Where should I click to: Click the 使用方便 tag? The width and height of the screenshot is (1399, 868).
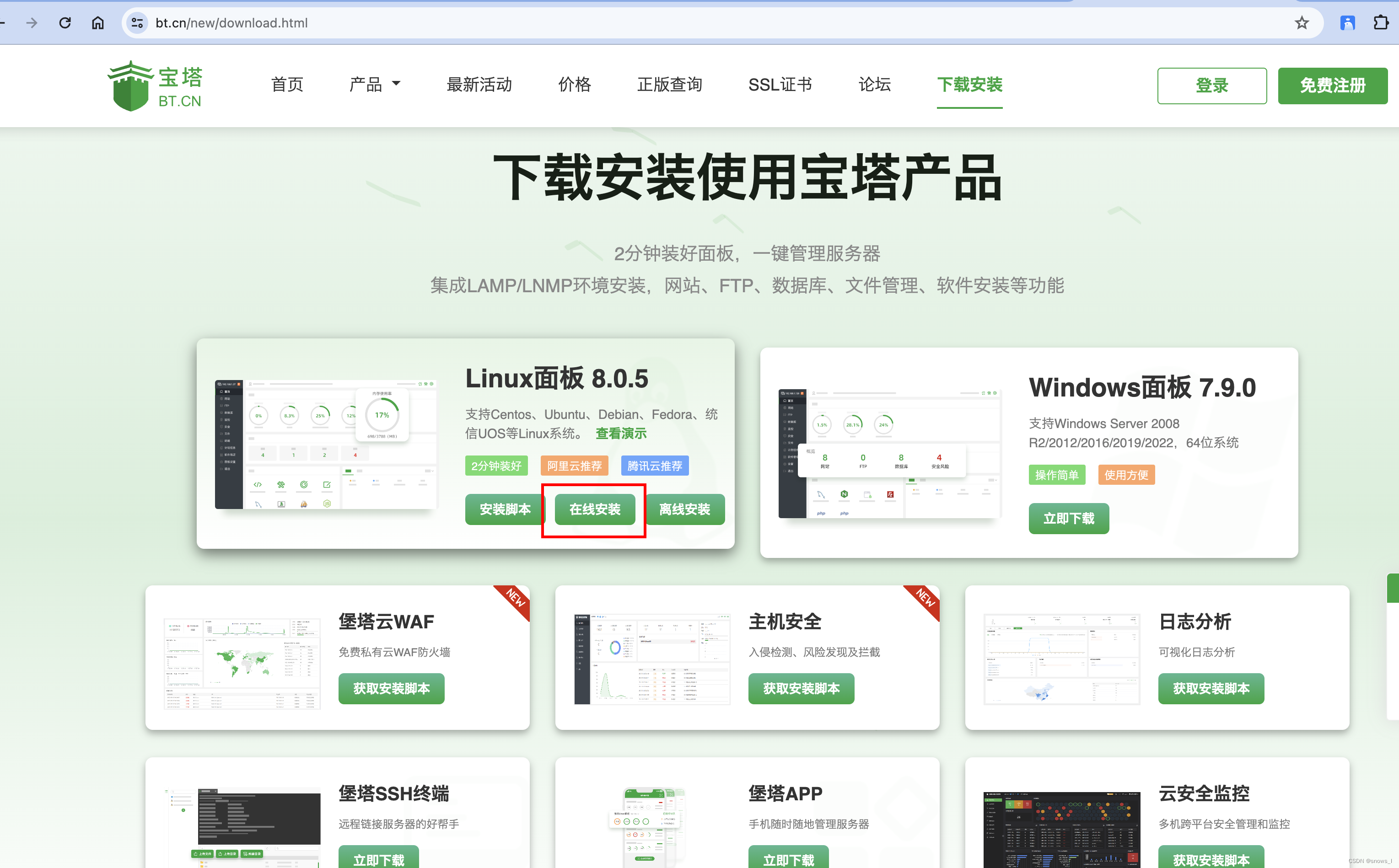1126,475
